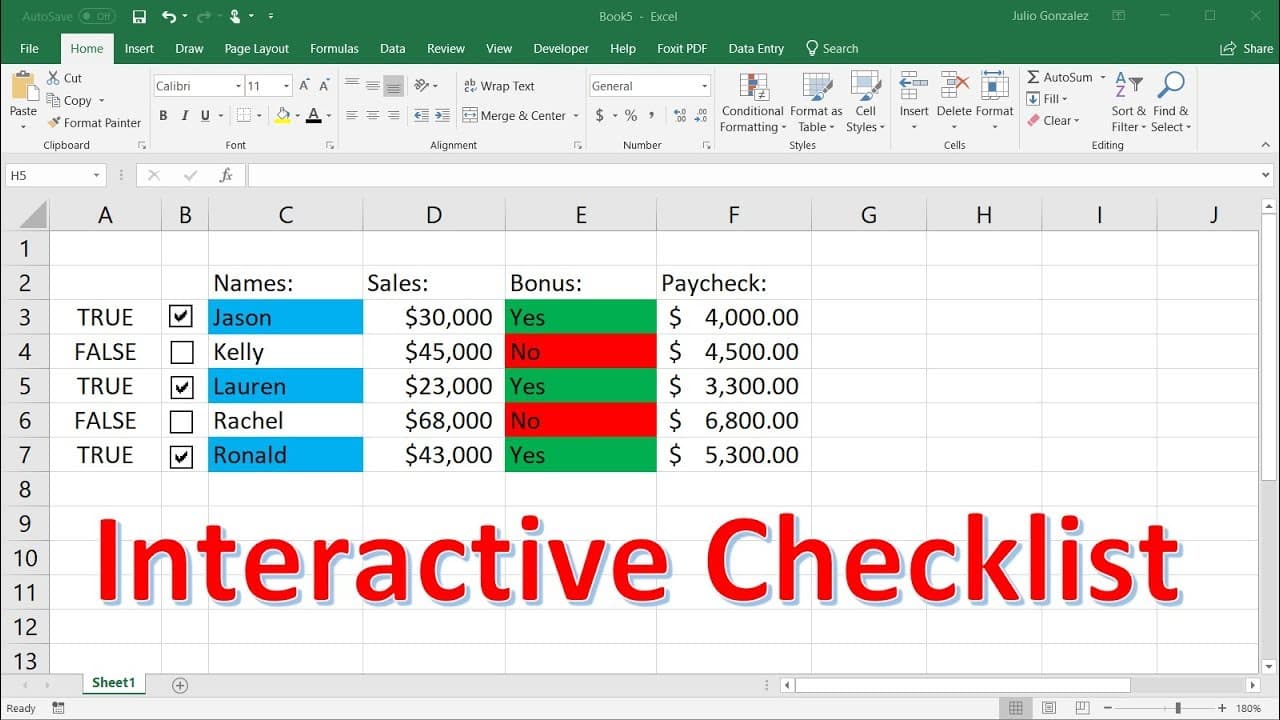Open Cell Styles gallery

tap(865, 102)
